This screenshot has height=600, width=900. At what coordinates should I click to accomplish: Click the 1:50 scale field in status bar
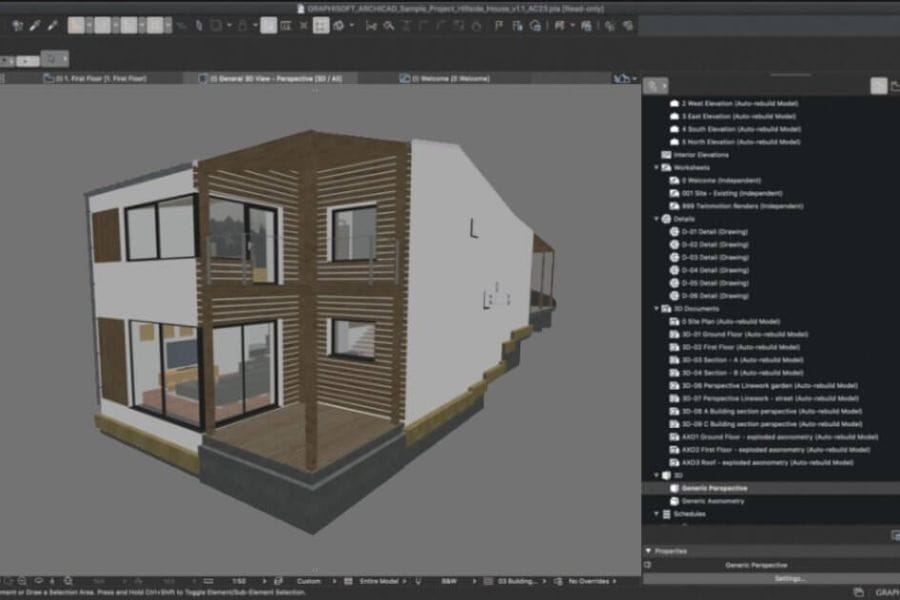click(x=240, y=580)
